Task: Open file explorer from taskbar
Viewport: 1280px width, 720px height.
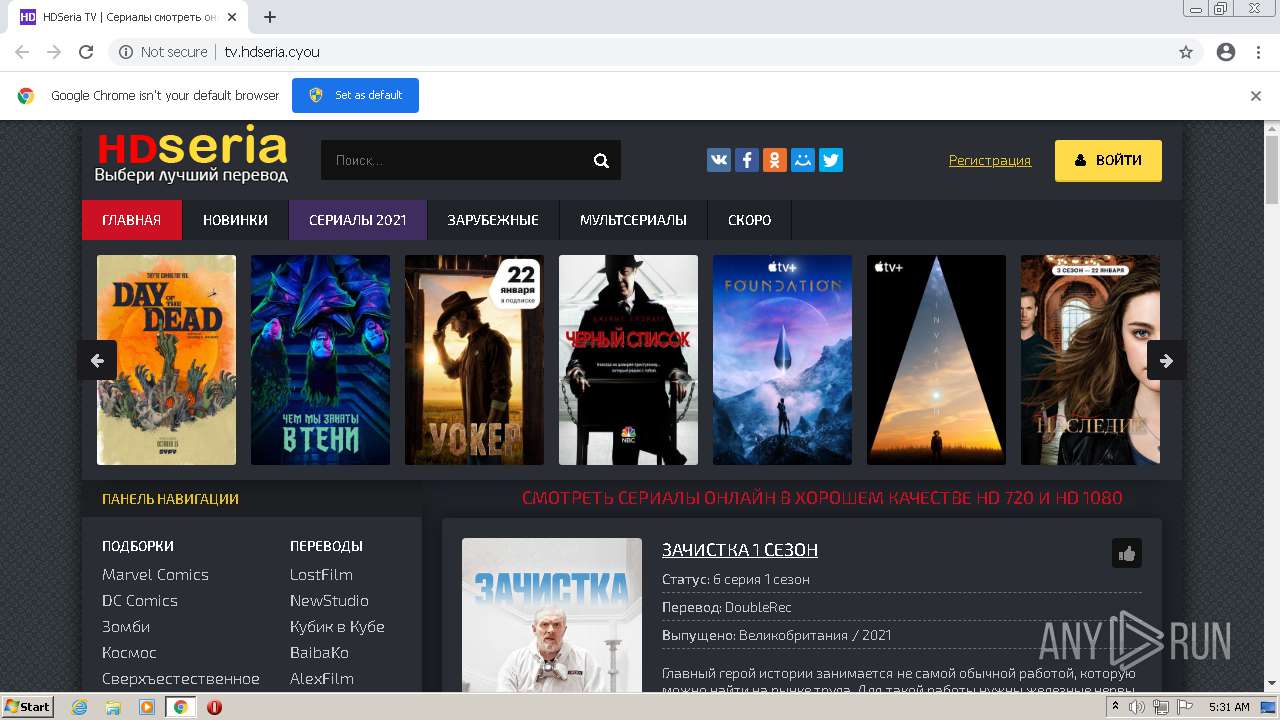Action: 113,707
